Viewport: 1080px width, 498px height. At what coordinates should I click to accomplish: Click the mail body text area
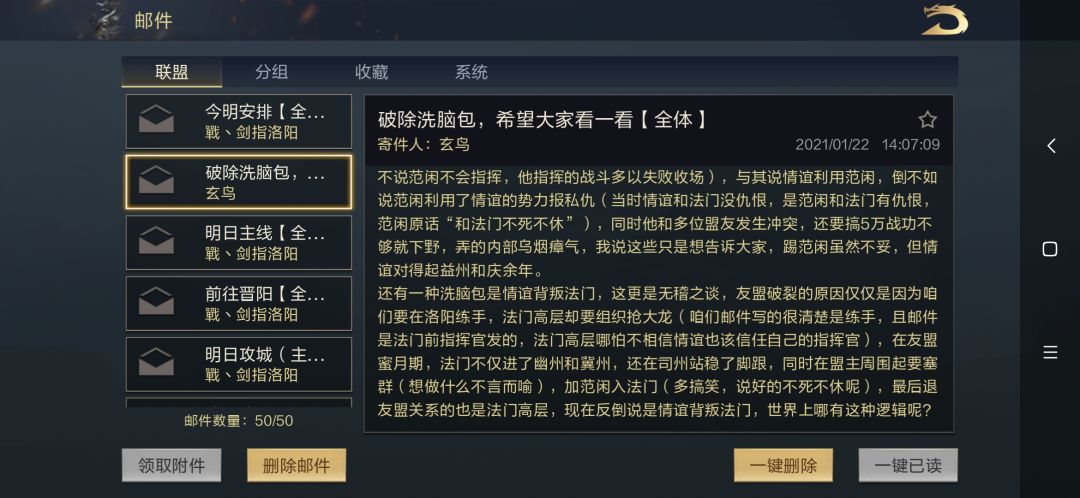pyautogui.click(x=657, y=295)
